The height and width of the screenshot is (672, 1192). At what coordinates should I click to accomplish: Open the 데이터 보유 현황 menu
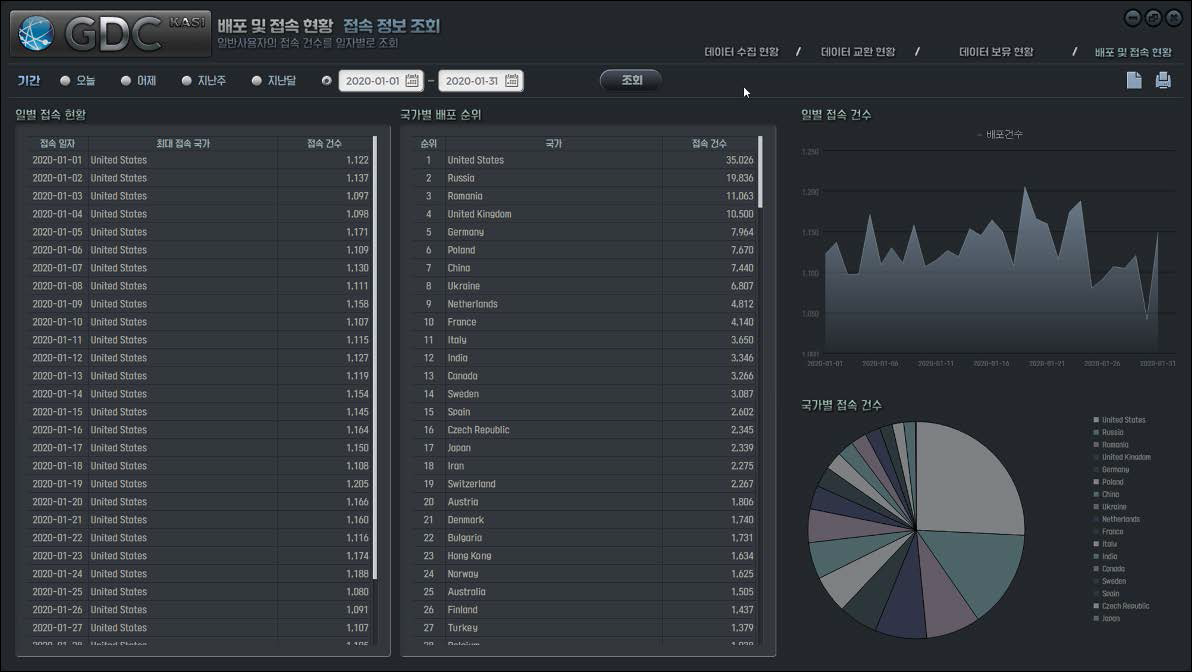point(996,52)
